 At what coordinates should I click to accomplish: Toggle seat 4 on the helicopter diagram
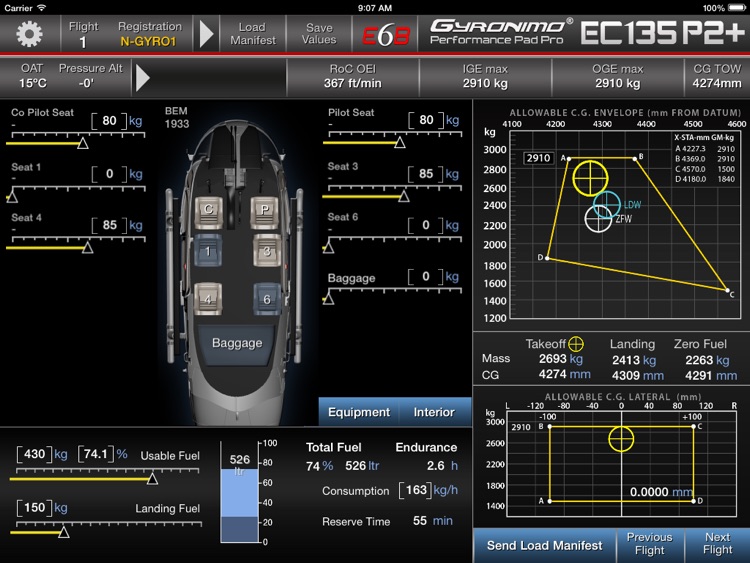(208, 298)
